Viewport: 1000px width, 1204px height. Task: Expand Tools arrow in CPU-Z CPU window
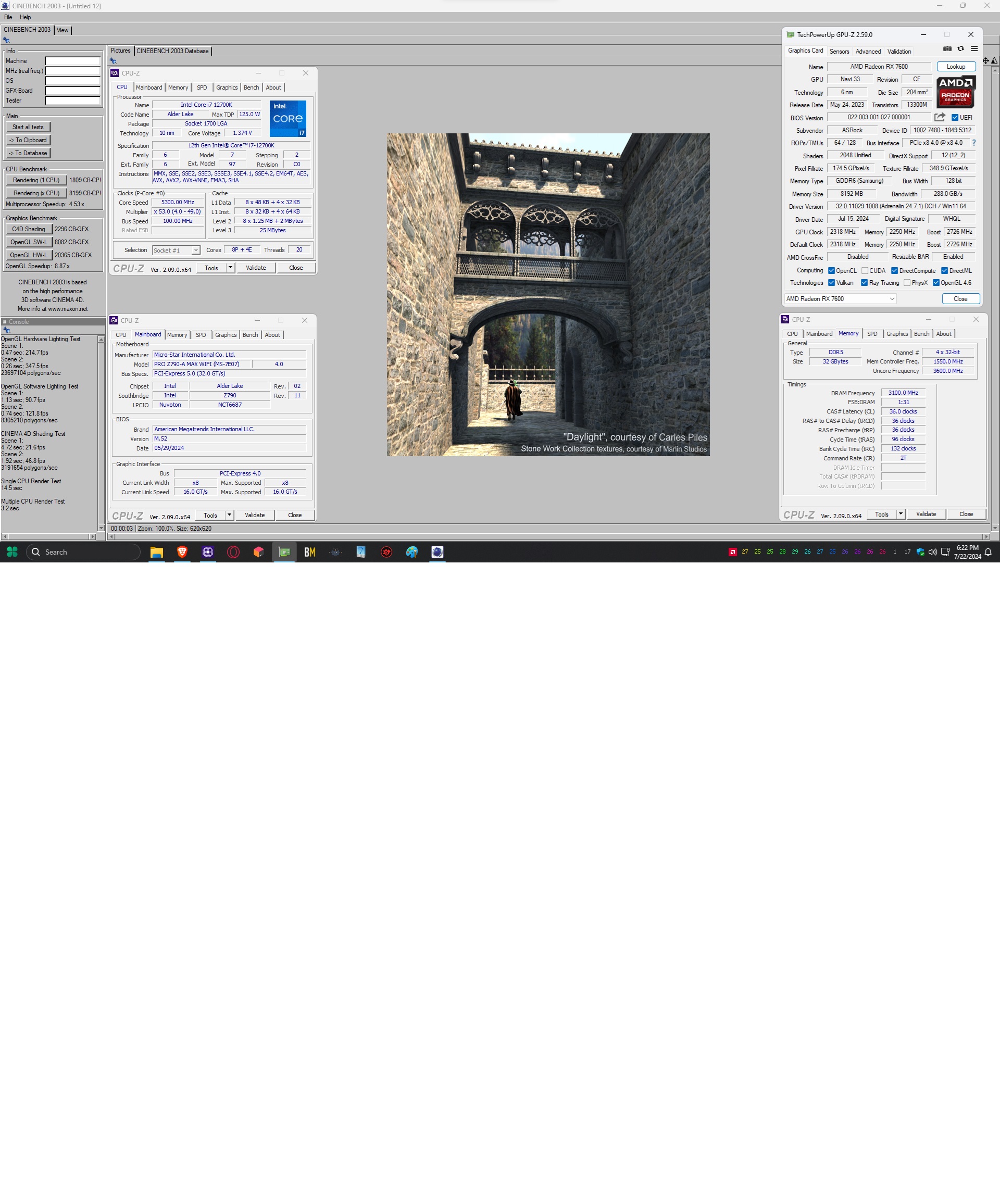(x=230, y=268)
